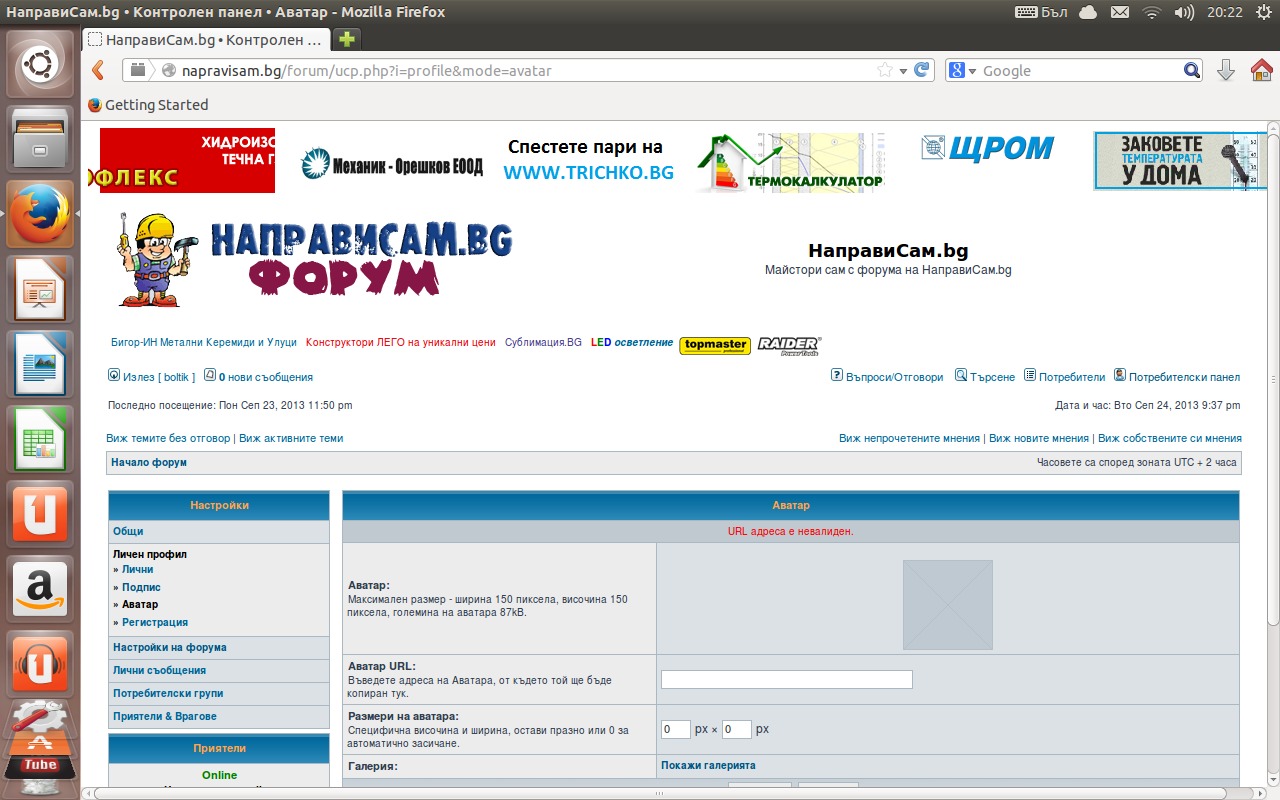
Task: Expand the URL bar history dropdown arrow
Action: pos(903,71)
